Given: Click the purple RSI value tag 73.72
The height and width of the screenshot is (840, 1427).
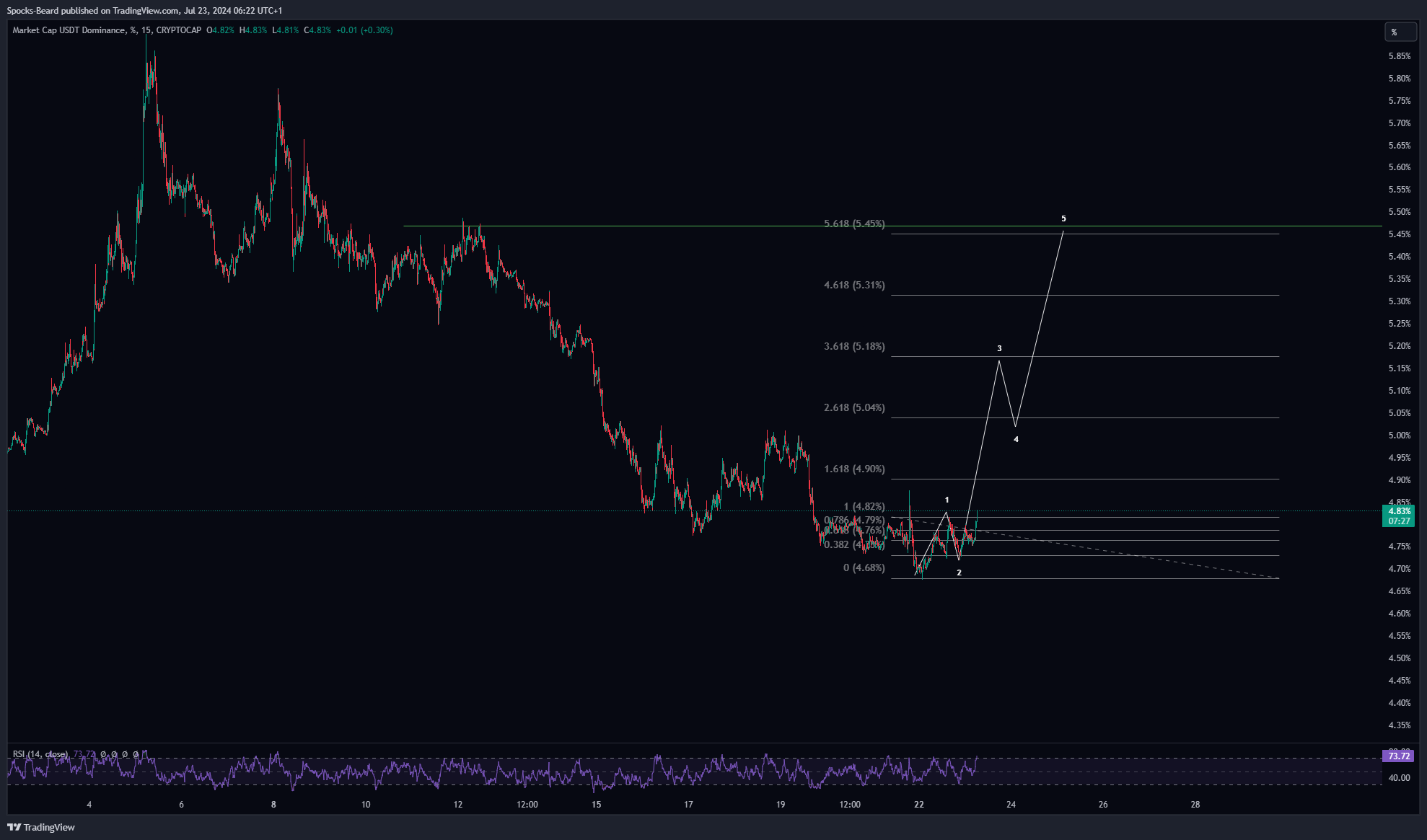Looking at the screenshot, I should pos(1398,756).
